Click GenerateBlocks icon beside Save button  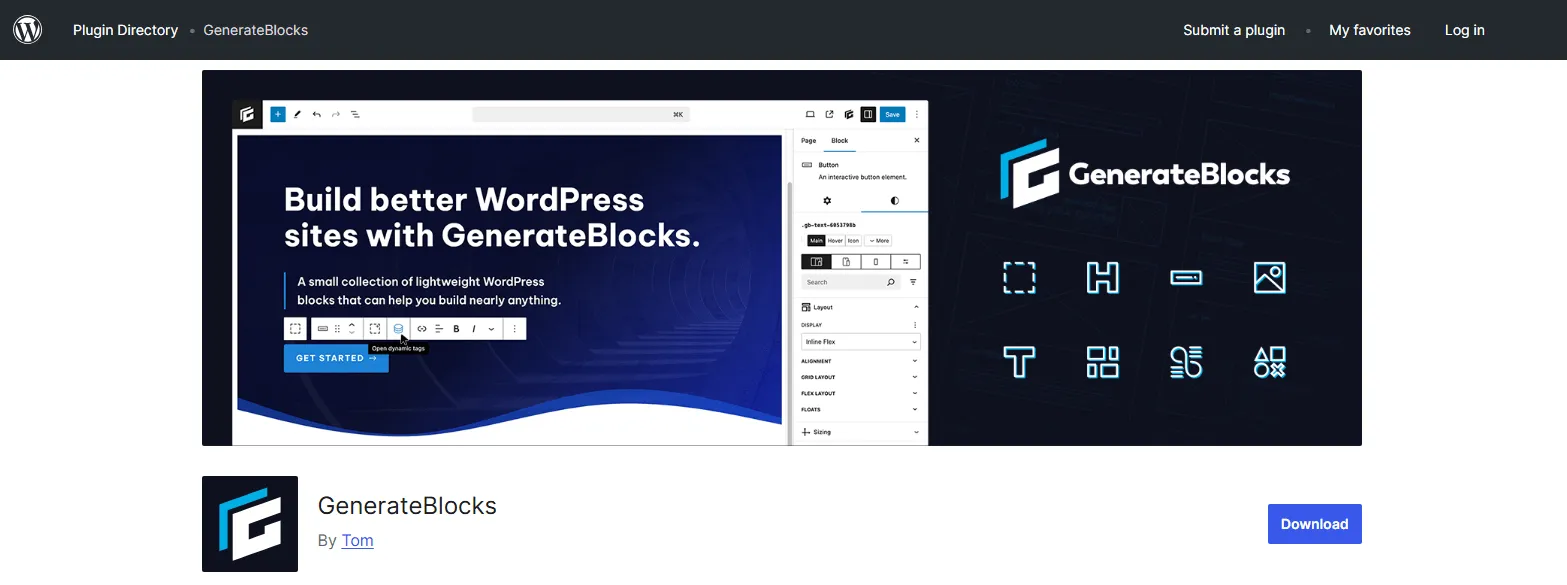848,114
